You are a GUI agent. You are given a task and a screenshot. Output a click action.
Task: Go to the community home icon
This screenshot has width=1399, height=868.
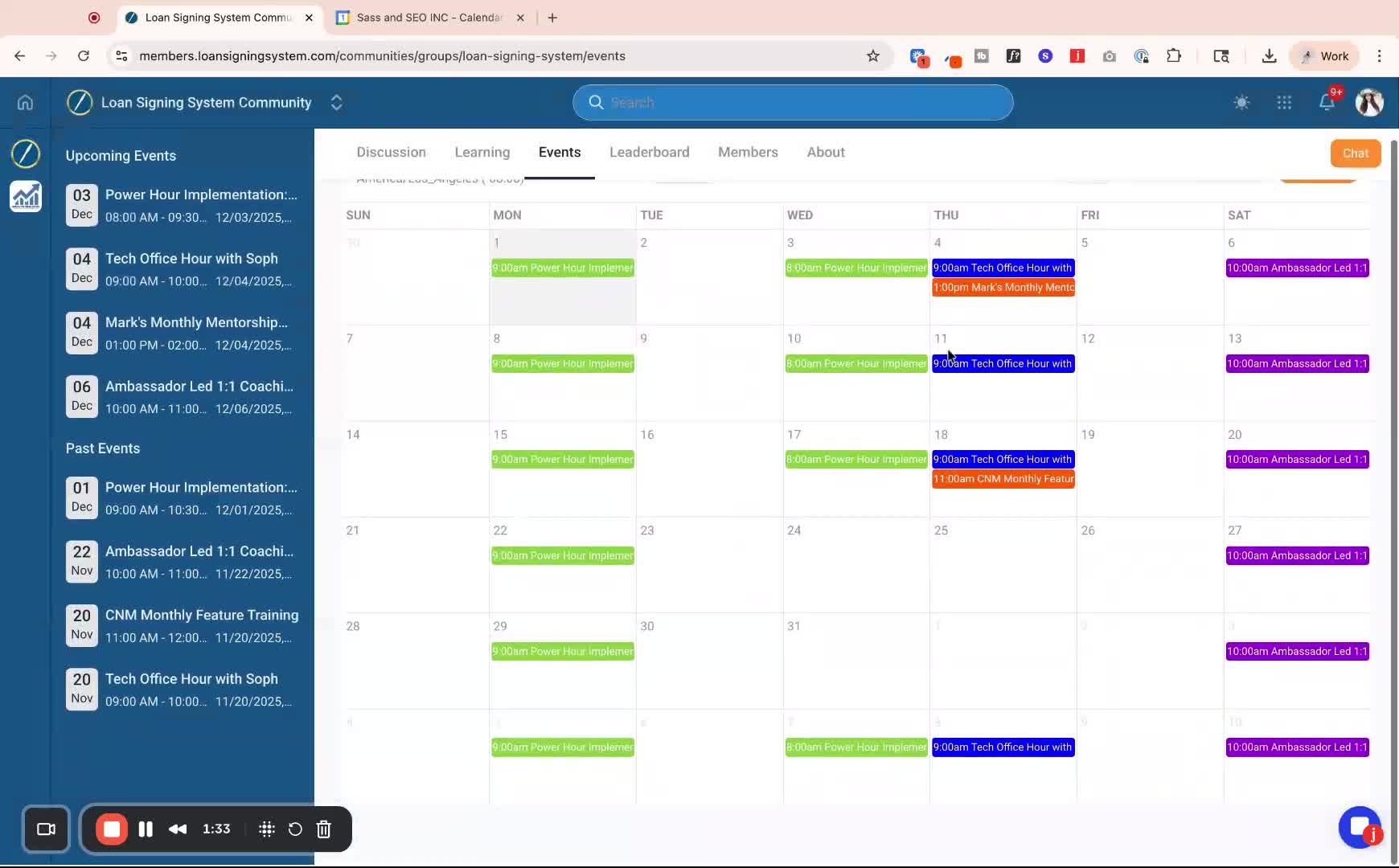click(25, 102)
